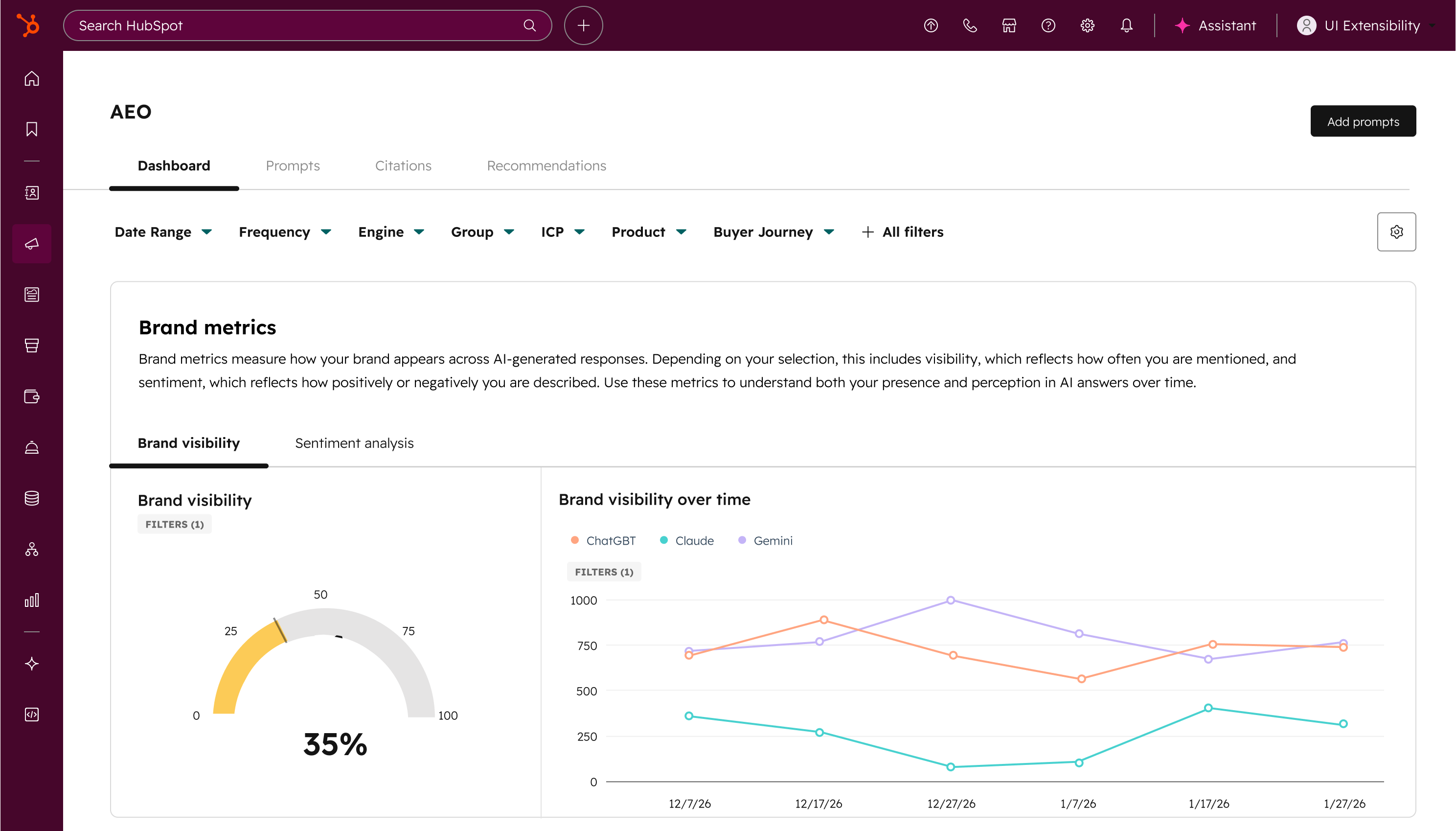Toggle Claude series in chart legend
This screenshot has width=1456, height=831.
point(686,540)
